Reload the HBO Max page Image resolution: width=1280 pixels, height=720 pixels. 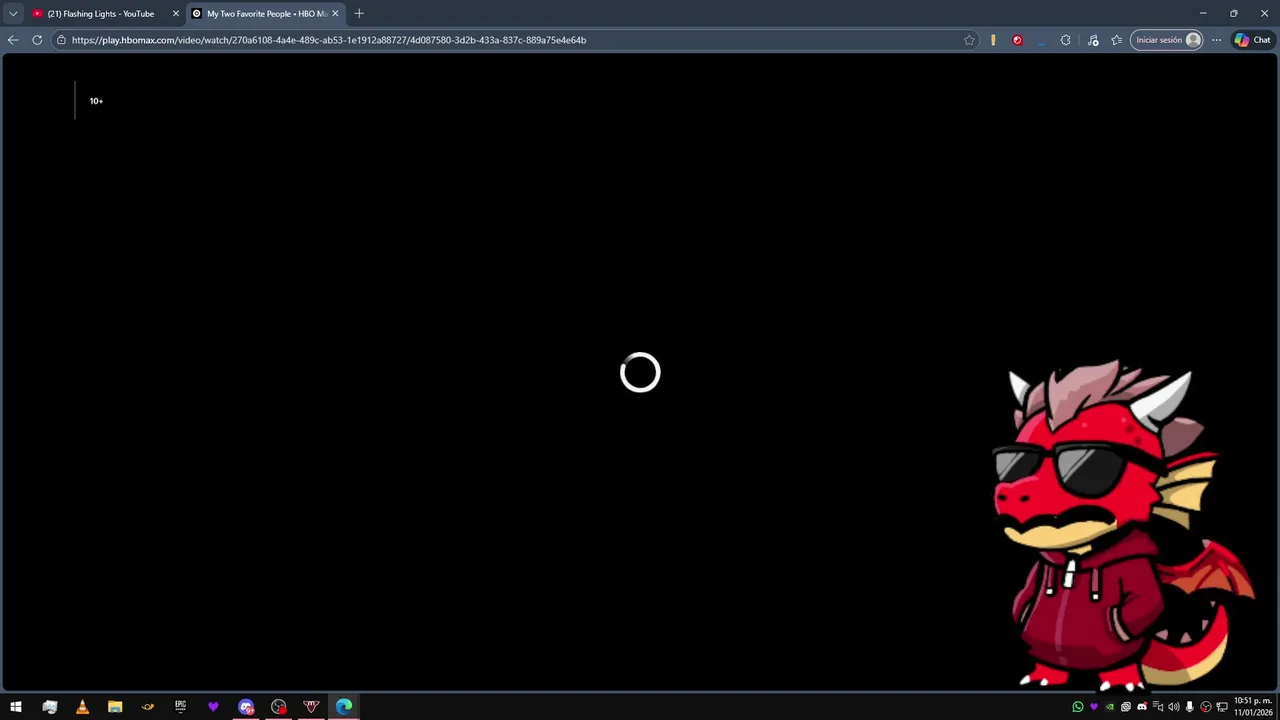pyautogui.click(x=37, y=40)
